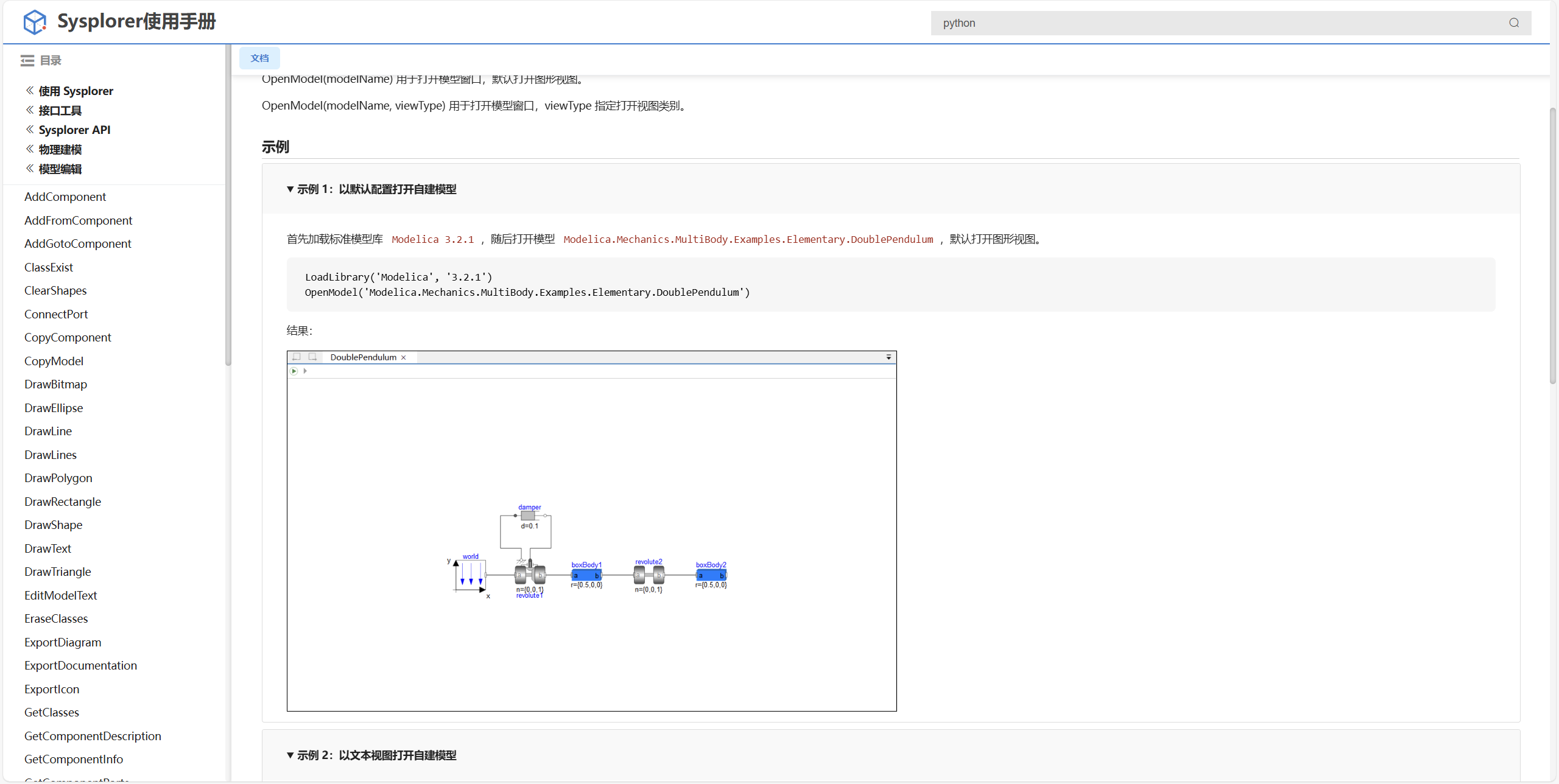Open AddGotoComponent page
The height and width of the screenshot is (784, 1559).
pos(78,243)
